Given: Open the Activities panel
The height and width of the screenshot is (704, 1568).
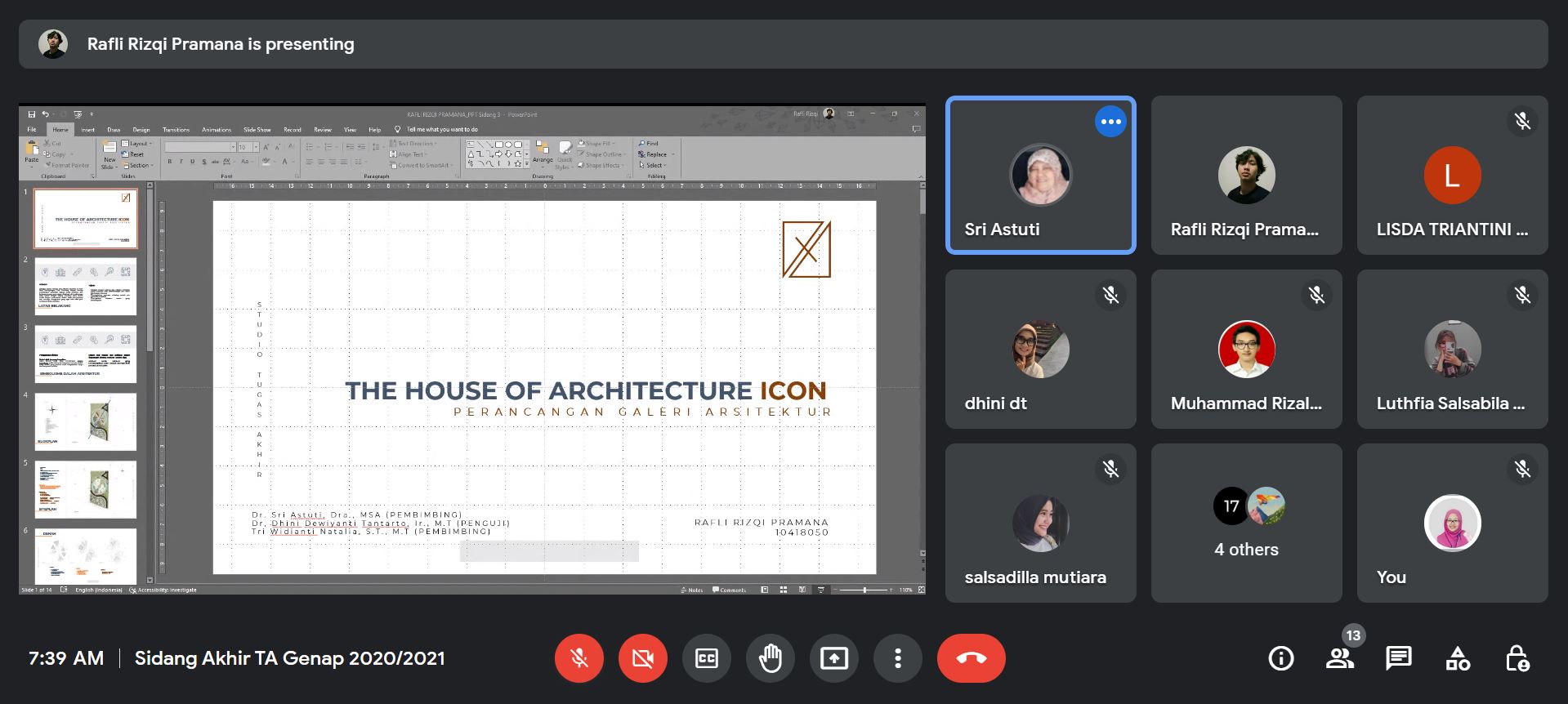Looking at the screenshot, I should click(x=1458, y=658).
